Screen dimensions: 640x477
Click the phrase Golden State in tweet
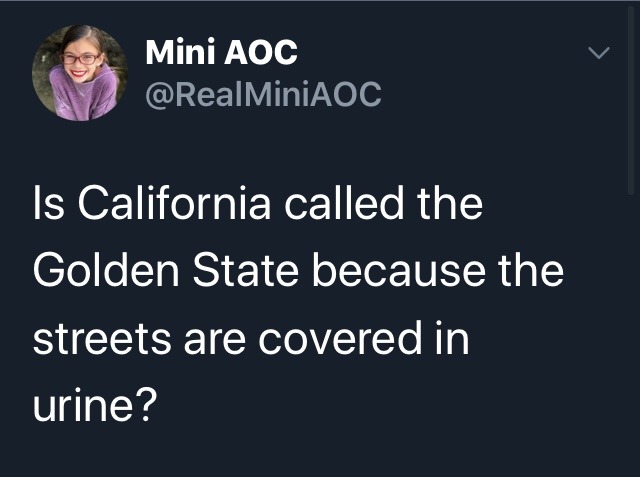coord(166,270)
